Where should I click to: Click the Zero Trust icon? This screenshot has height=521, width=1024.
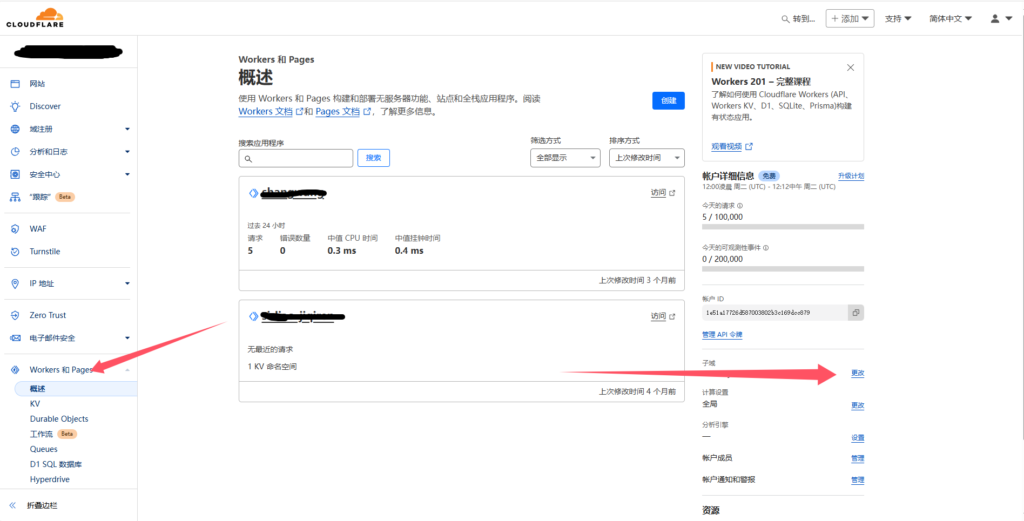(15, 315)
